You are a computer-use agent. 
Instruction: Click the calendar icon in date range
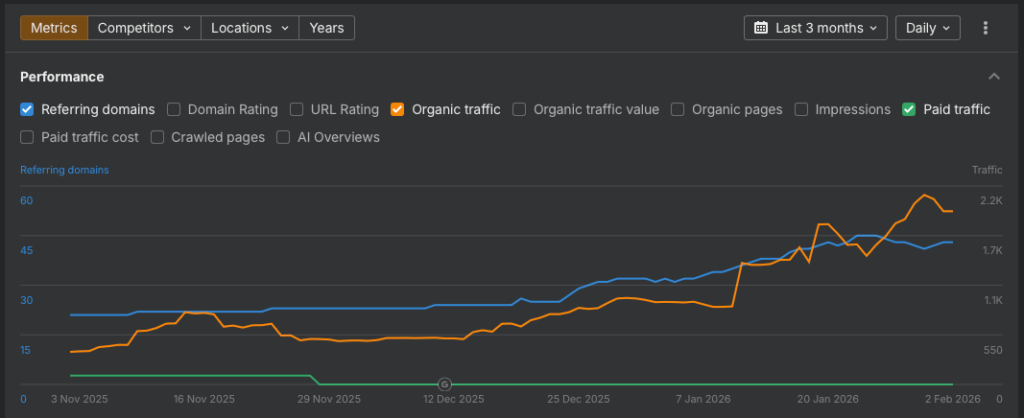coord(760,28)
